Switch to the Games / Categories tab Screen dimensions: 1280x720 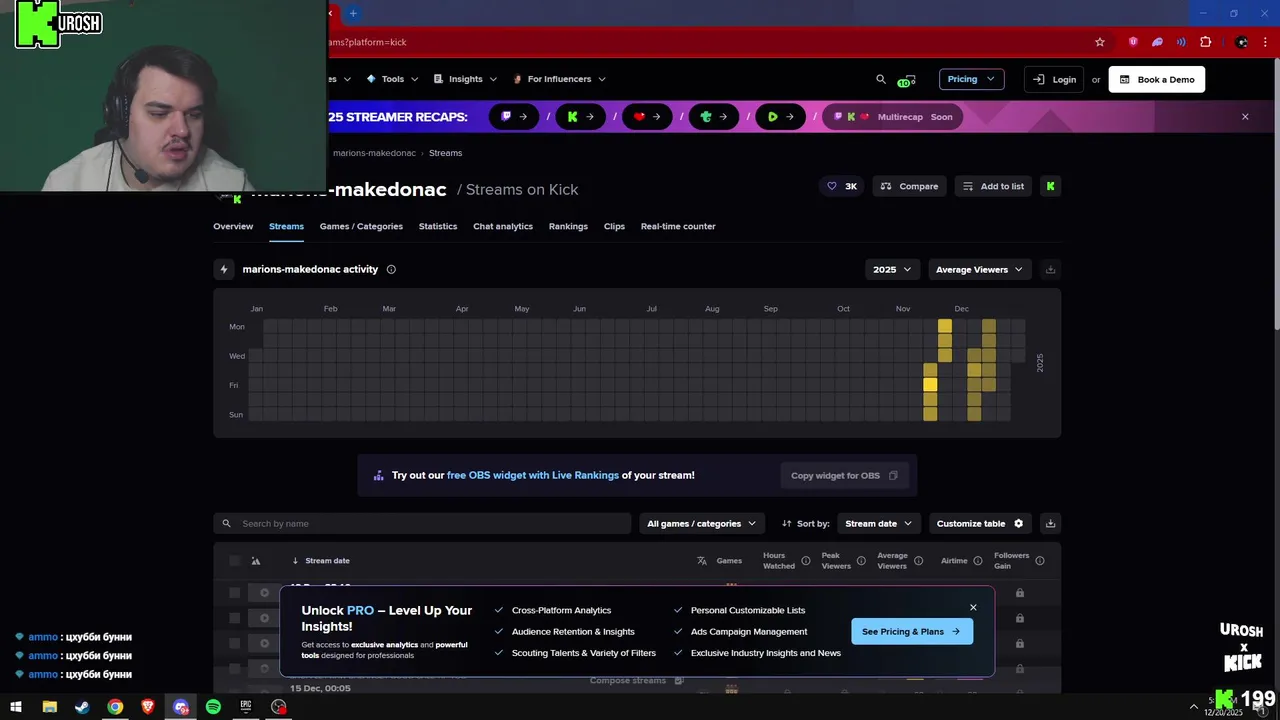pyautogui.click(x=361, y=226)
